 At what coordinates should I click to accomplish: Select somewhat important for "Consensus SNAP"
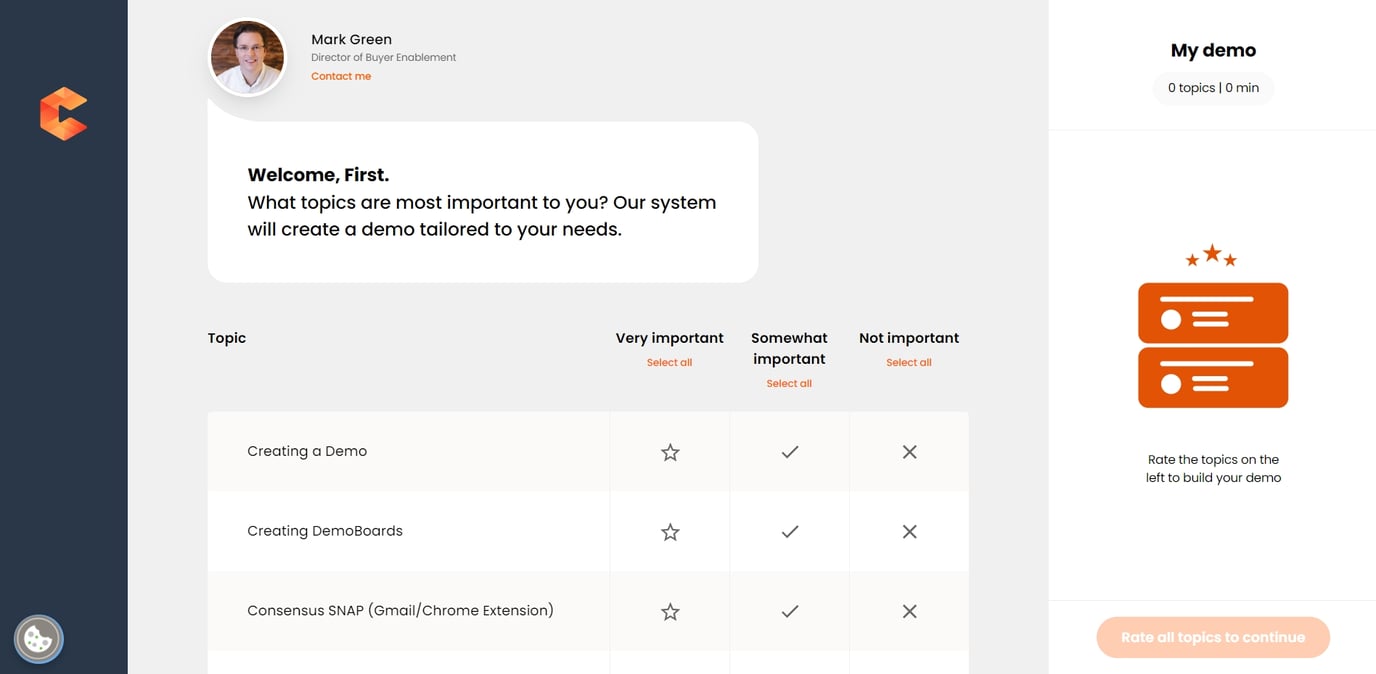[x=789, y=611]
